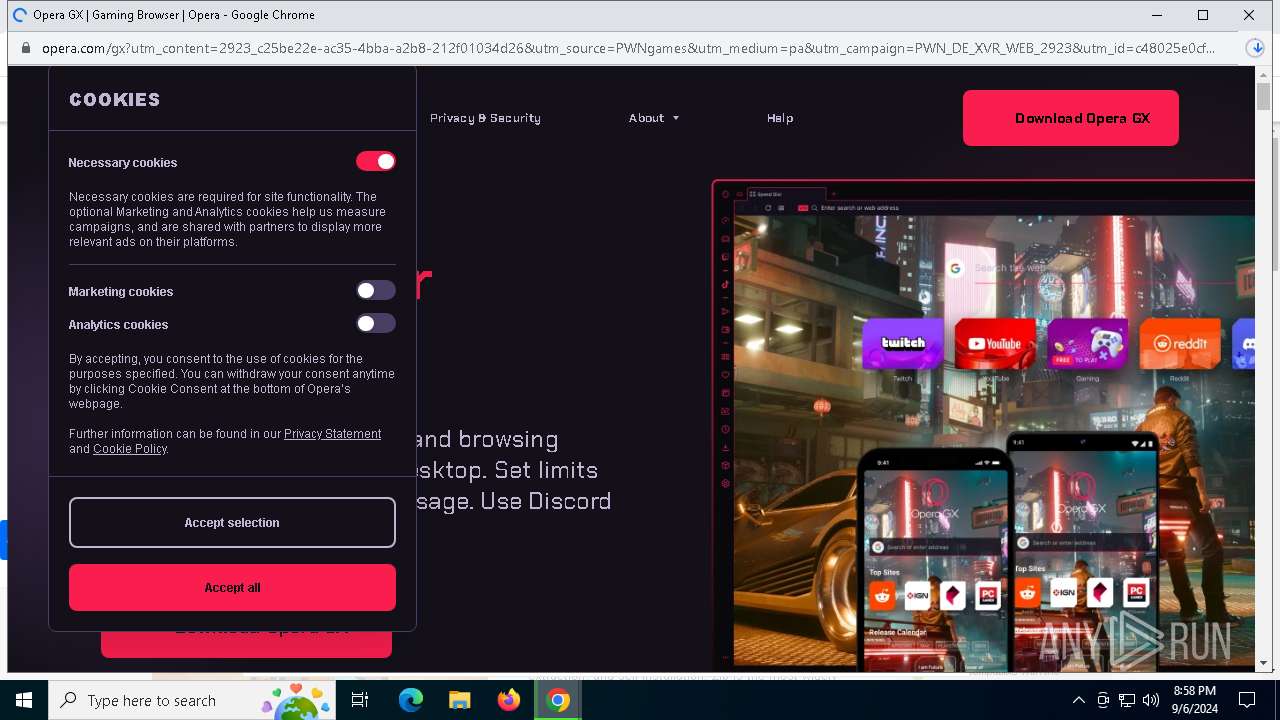Screen dimensions: 1280x720
Task: Enable the Marketing cookies switch
Action: click(376, 290)
